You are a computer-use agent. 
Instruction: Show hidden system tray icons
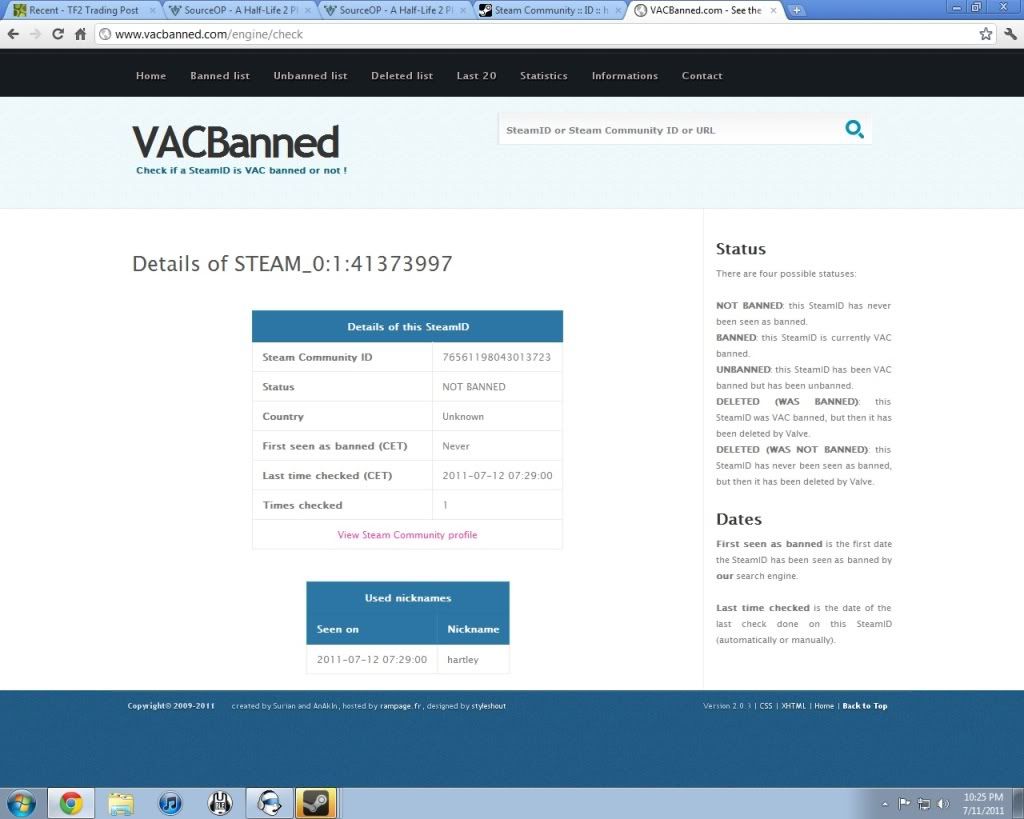885,803
